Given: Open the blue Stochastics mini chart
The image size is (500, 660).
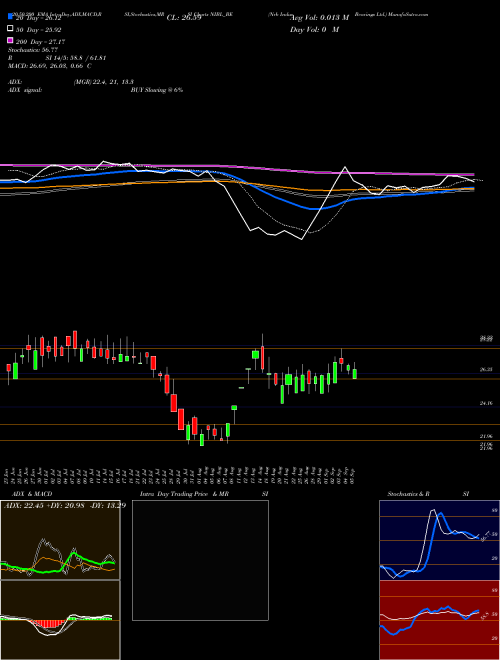Looking at the screenshot, I should 439,540.
